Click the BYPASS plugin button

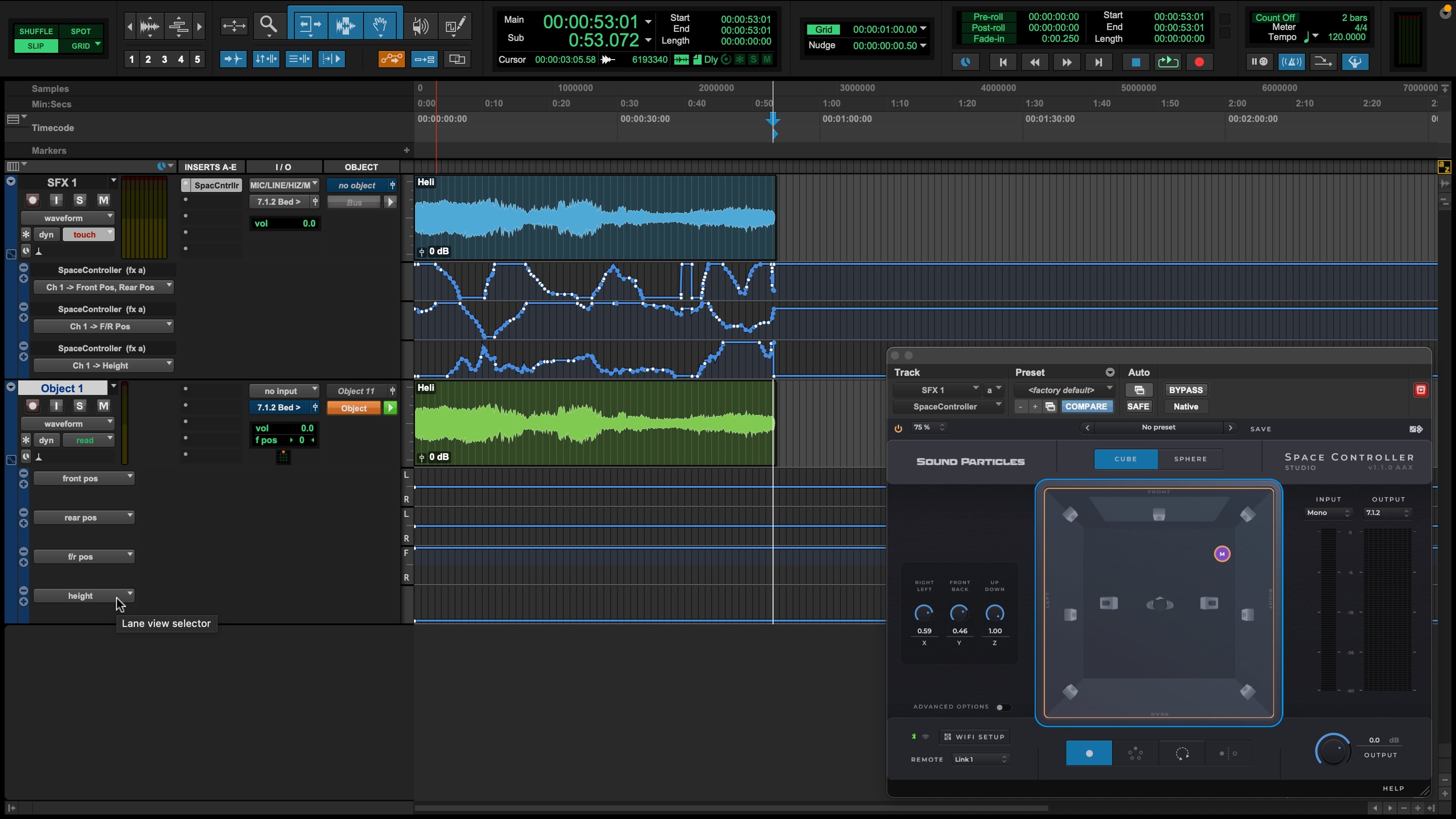tap(1185, 390)
